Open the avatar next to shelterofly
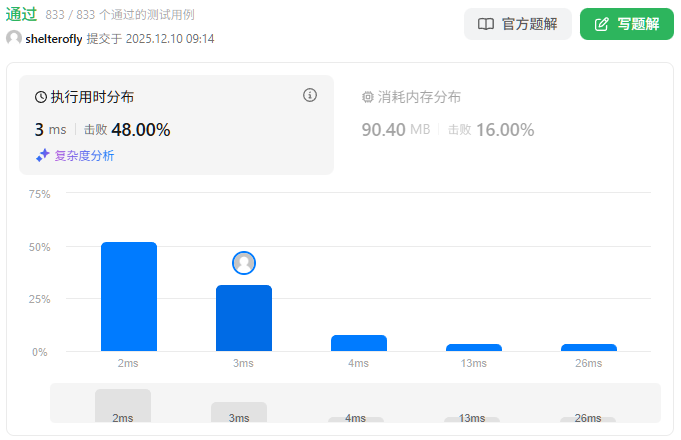This screenshot has height=440, width=681. (x=14, y=38)
